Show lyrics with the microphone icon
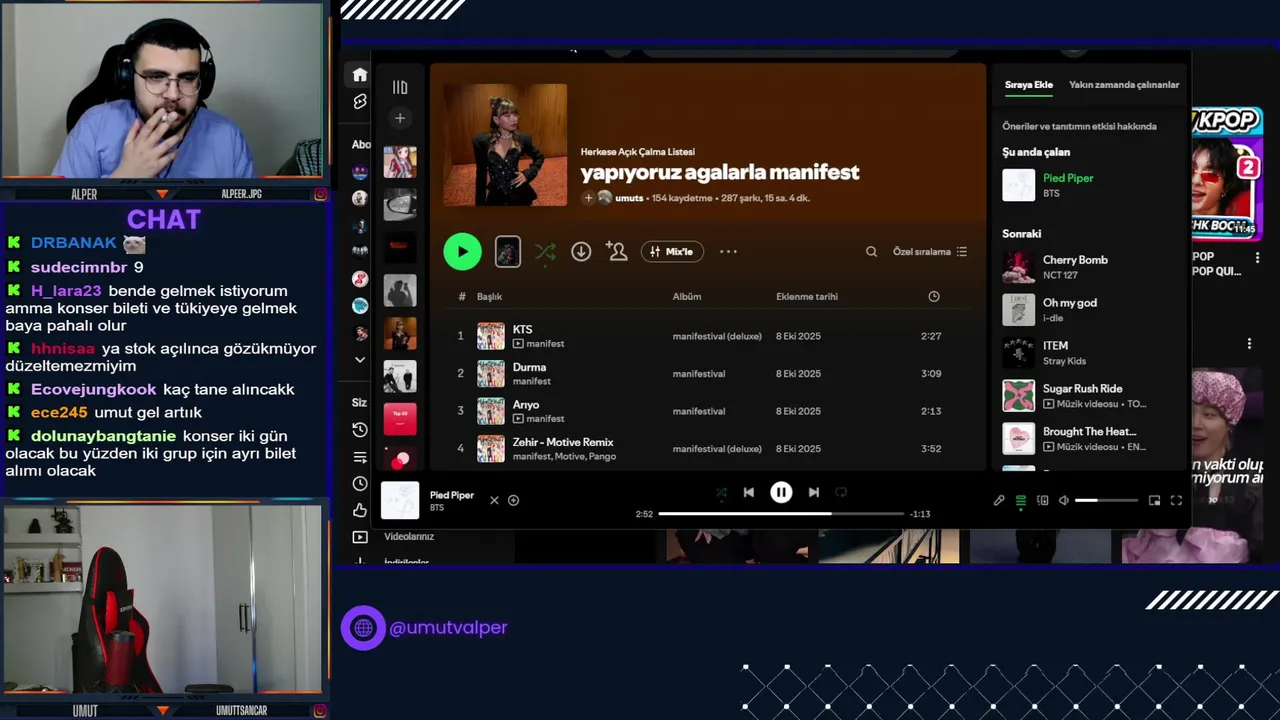1280x720 pixels. 999,500
